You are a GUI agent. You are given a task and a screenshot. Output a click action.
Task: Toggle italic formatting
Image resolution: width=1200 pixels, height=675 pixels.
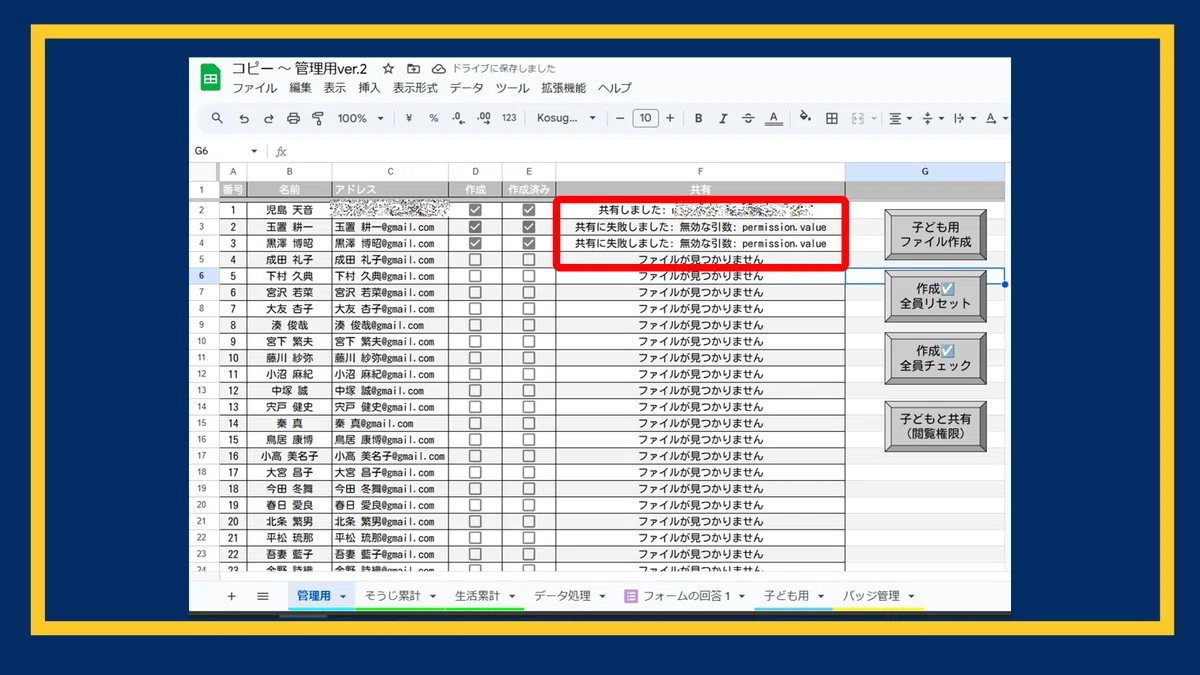click(723, 118)
